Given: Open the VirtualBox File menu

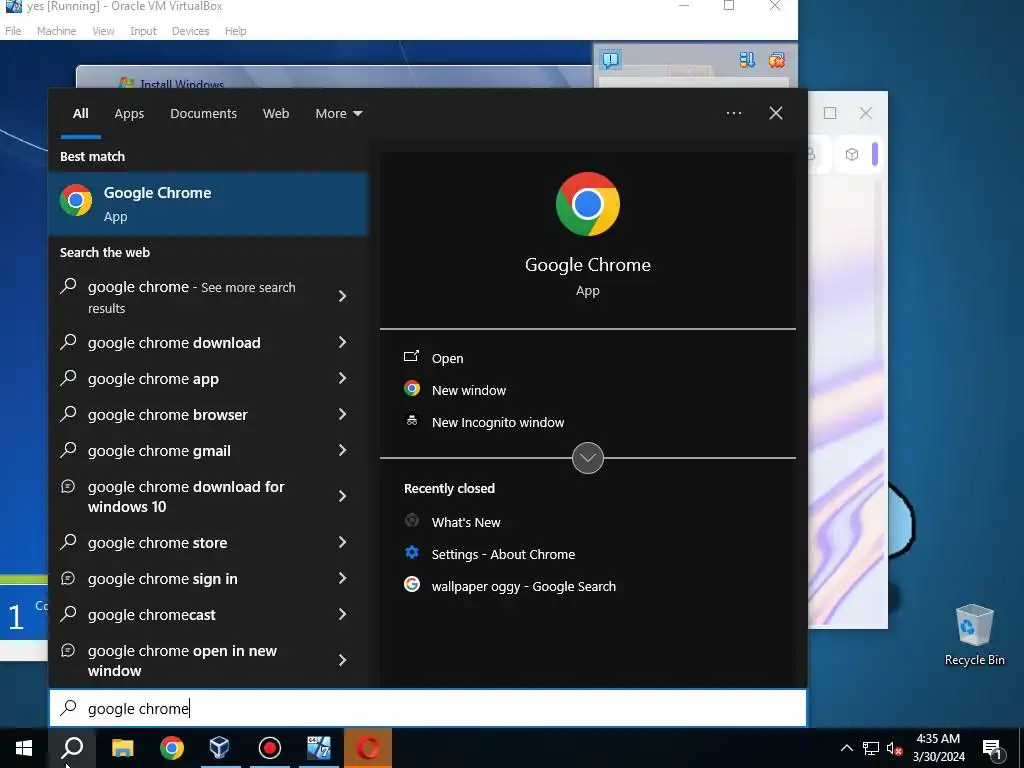Looking at the screenshot, I should coord(13,31).
